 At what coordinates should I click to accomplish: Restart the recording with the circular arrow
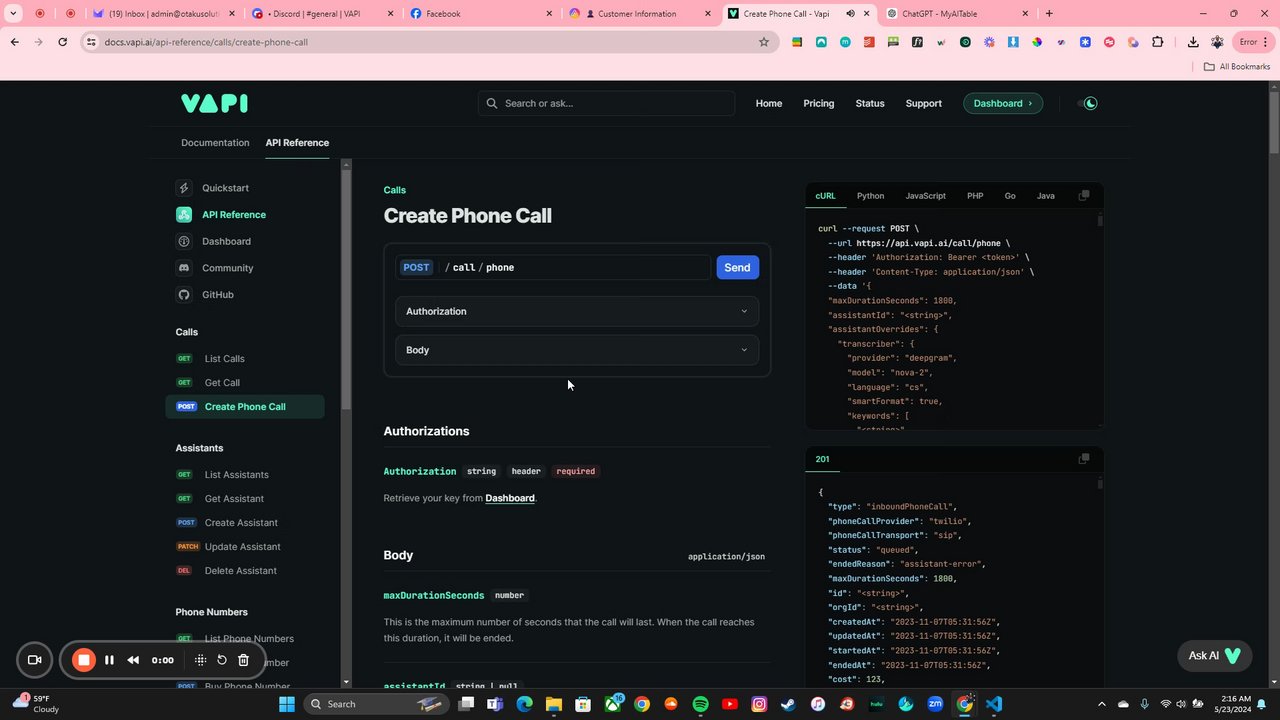tap(222, 660)
